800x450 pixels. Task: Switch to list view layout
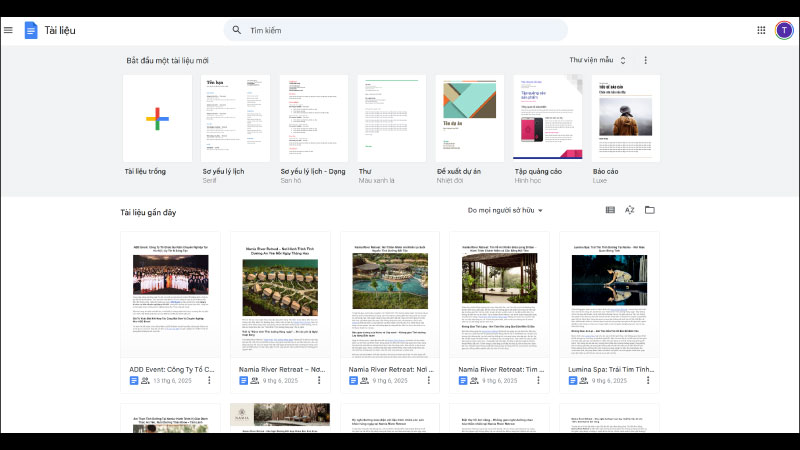610,210
